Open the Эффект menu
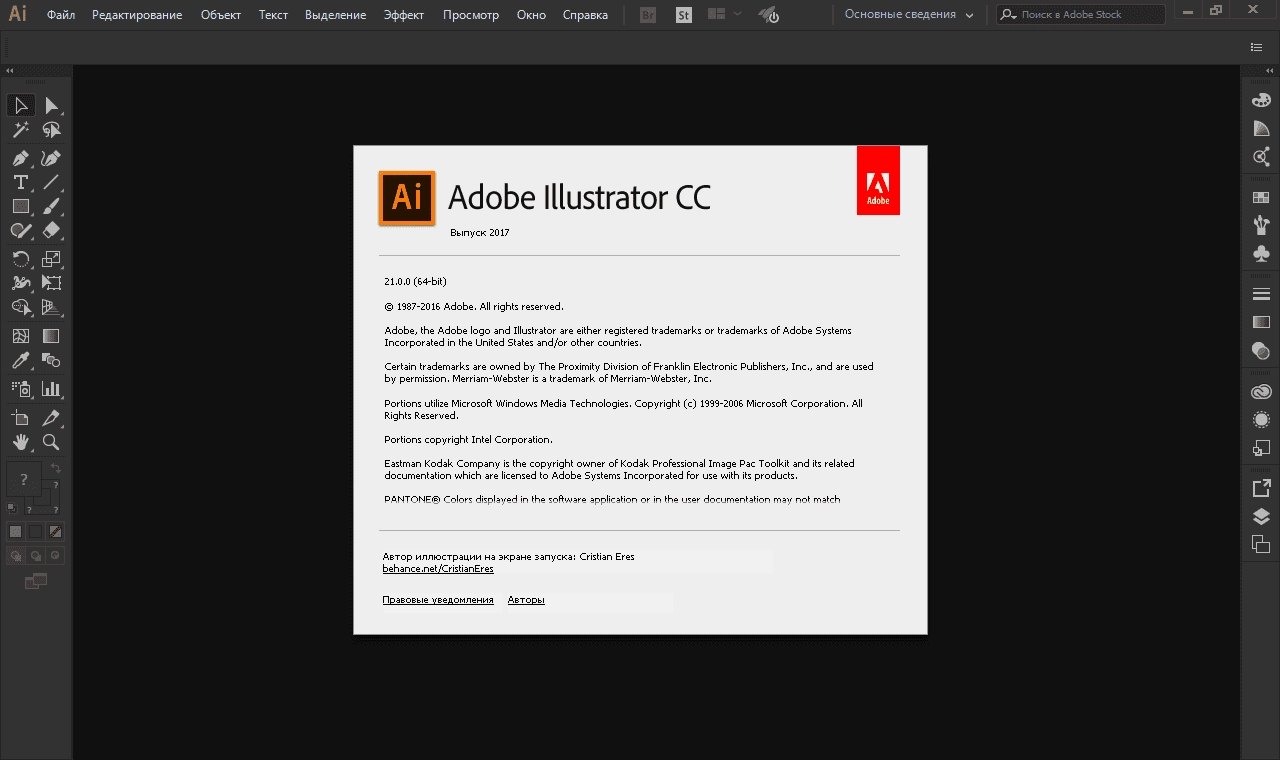The width and height of the screenshot is (1280, 760). pos(404,15)
